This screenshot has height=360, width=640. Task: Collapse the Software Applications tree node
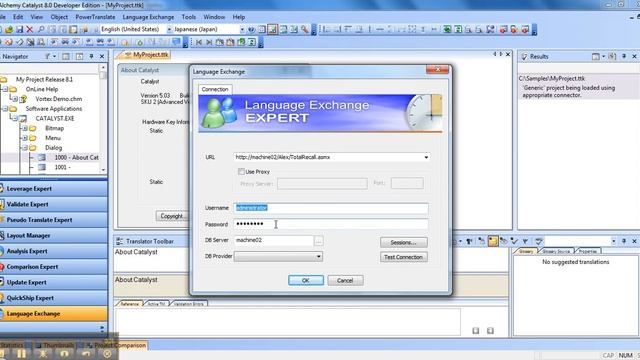5,109
